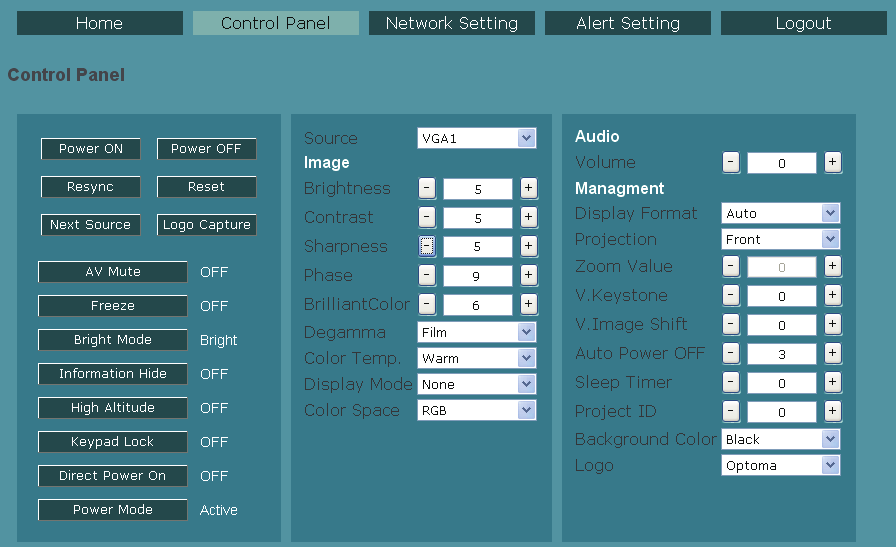Image resolution: width=896 pixels, height=547 pixels.
Task: Open the Home tab
Action: tap(100, 23)
